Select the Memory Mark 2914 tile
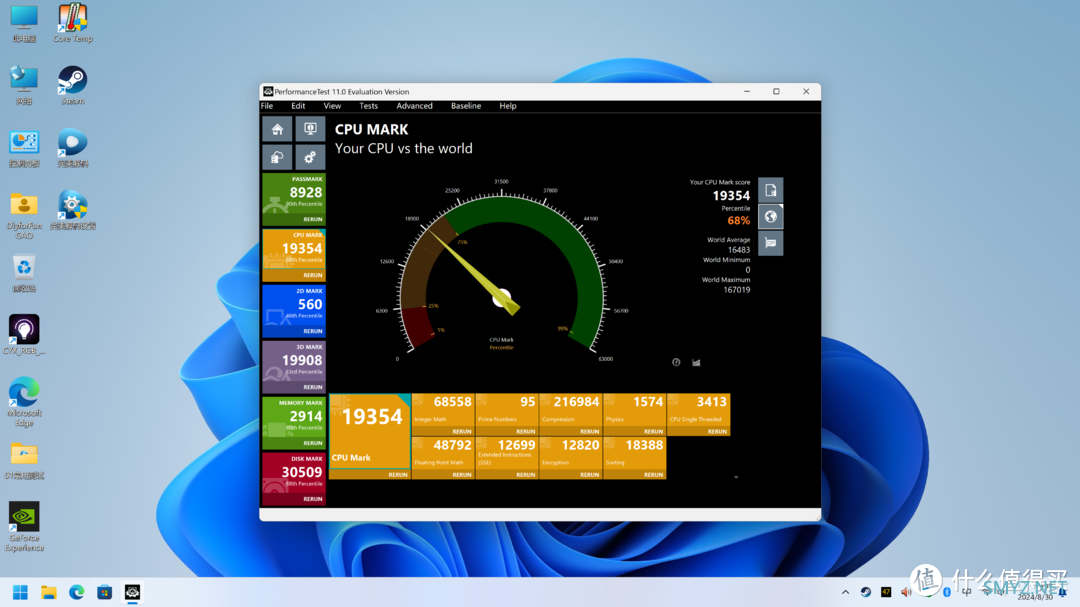Image resolution: width=1080 pixels, height=607 pixels. click(293, 422)
